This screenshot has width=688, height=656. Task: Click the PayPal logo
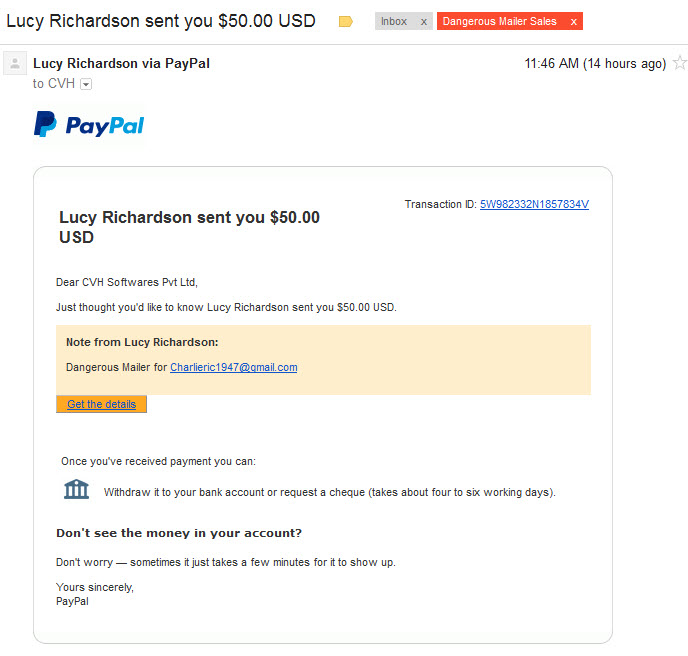pyautogui.click(x=89, y=125)
